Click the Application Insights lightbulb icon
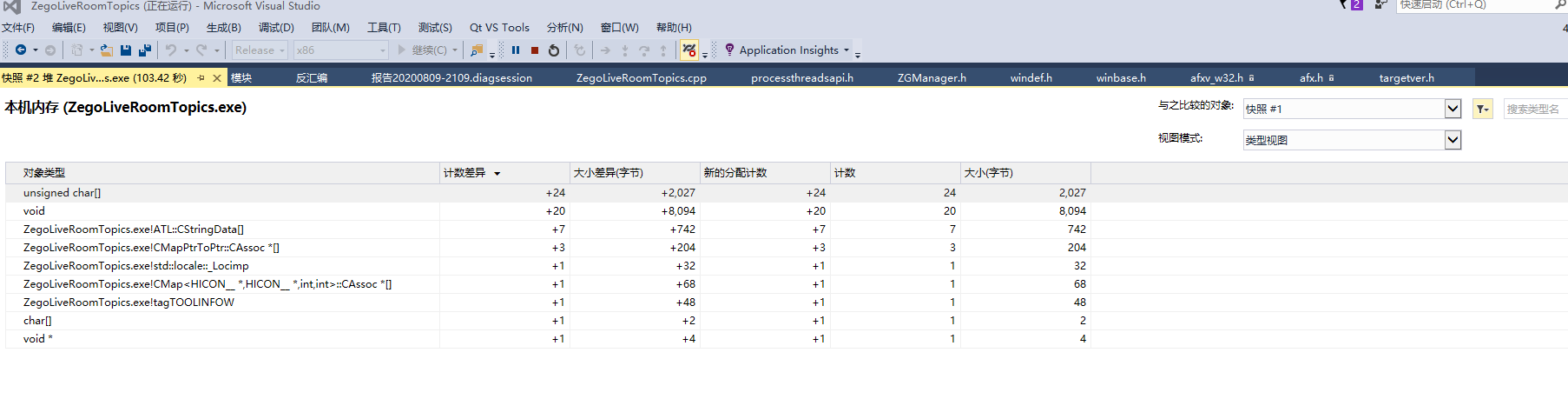 coord(729,50)
